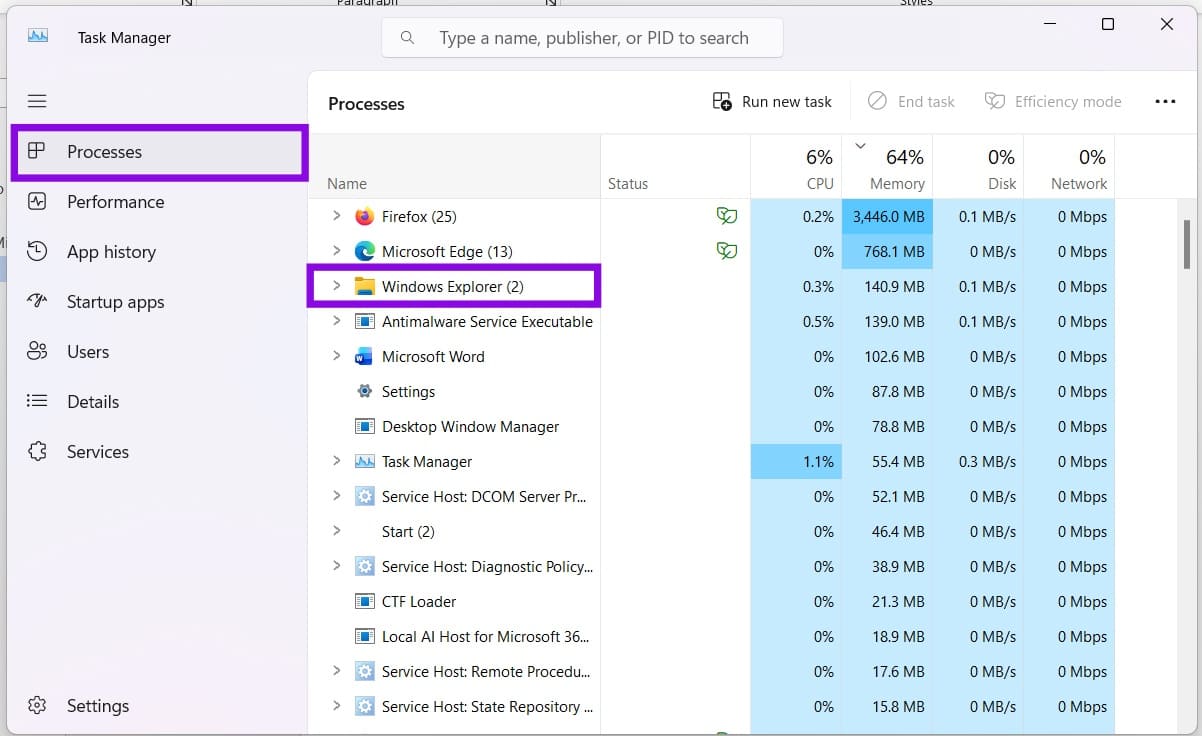Select the CTF Loader process name
The height and width of the screenshot is (736, 1202).
click(x=419, y=601)
